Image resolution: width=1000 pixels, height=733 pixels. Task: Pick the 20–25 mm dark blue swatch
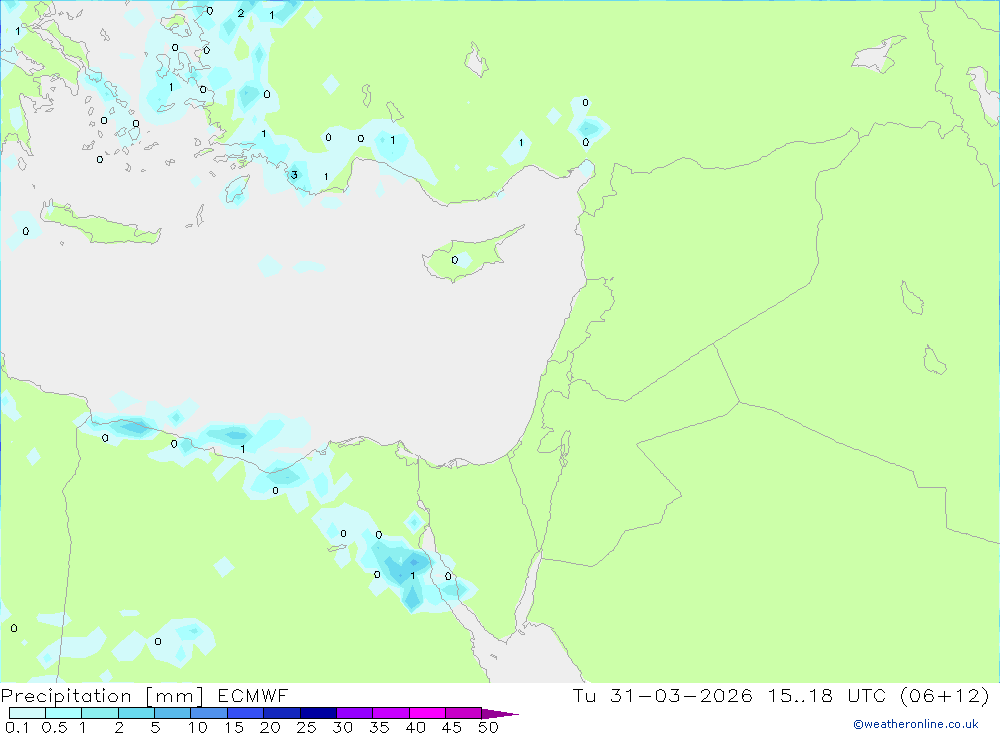[281, 713]
